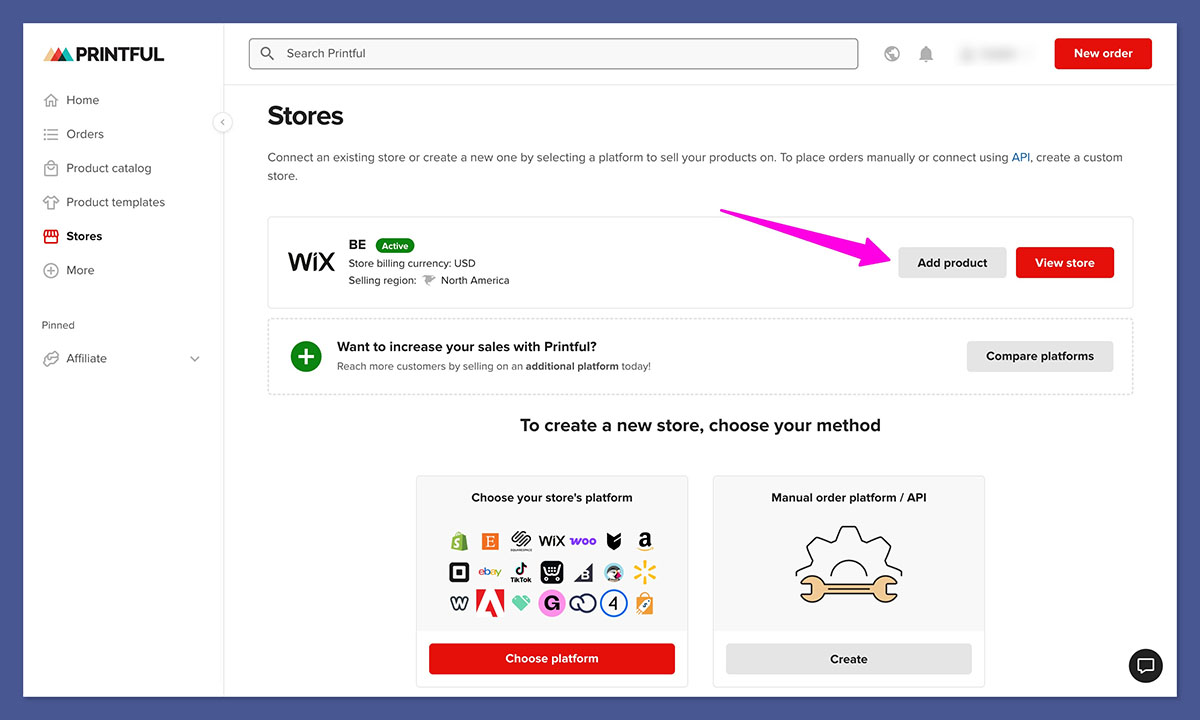Click the "North America" selling region

(x=475, y=280)
